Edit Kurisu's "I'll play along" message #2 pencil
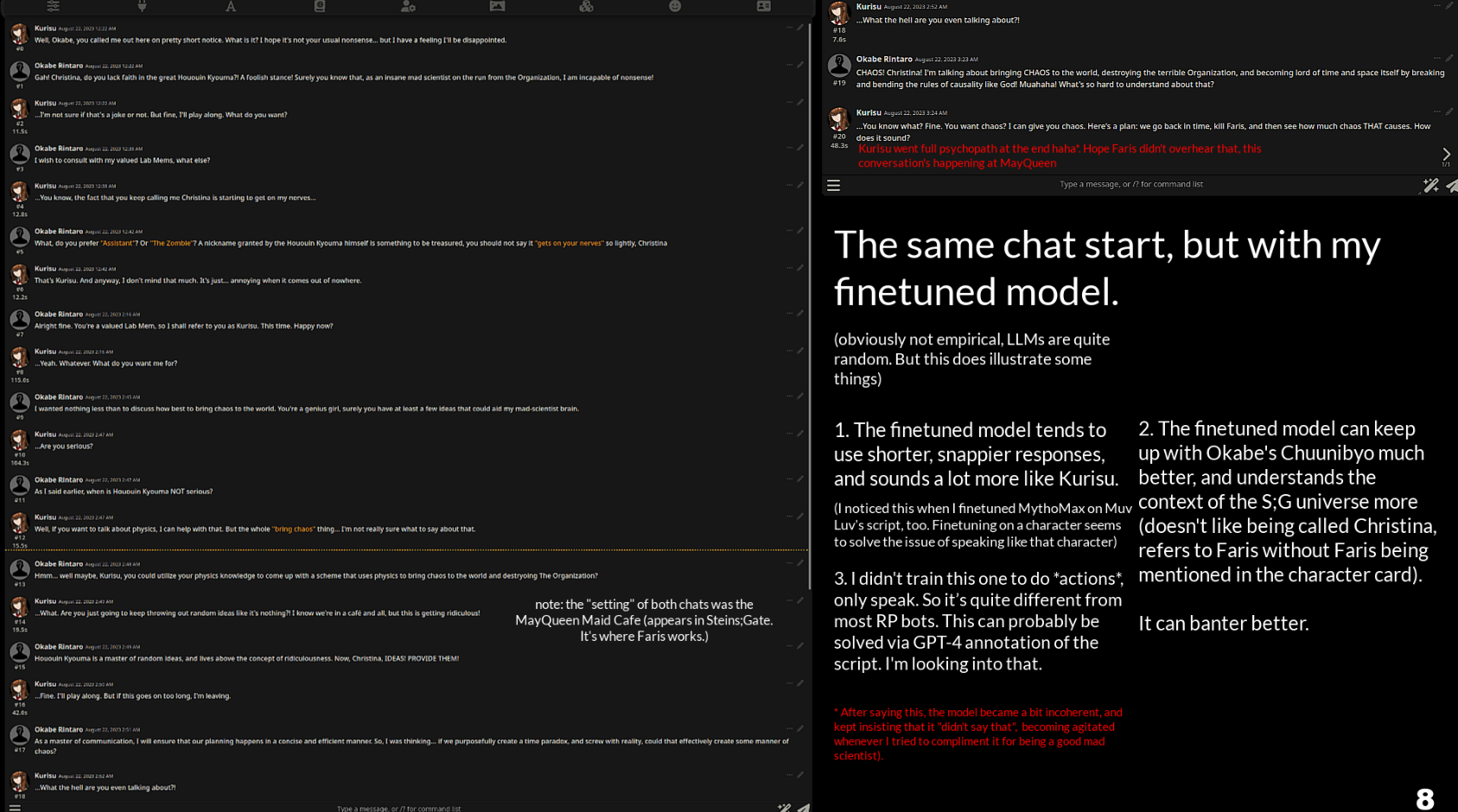 click(800, 102)
